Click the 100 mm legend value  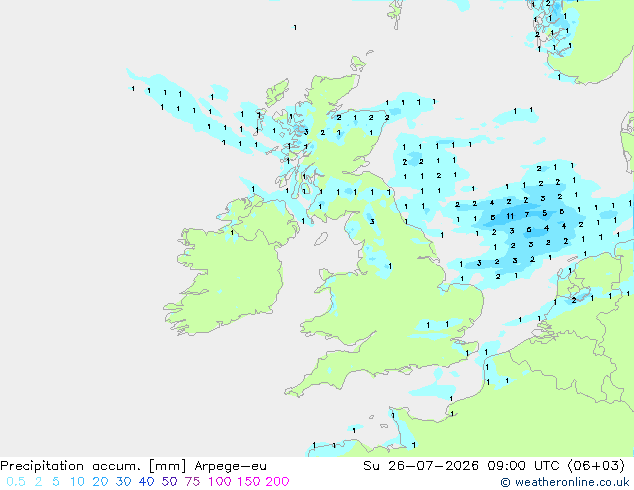(220, 482)
